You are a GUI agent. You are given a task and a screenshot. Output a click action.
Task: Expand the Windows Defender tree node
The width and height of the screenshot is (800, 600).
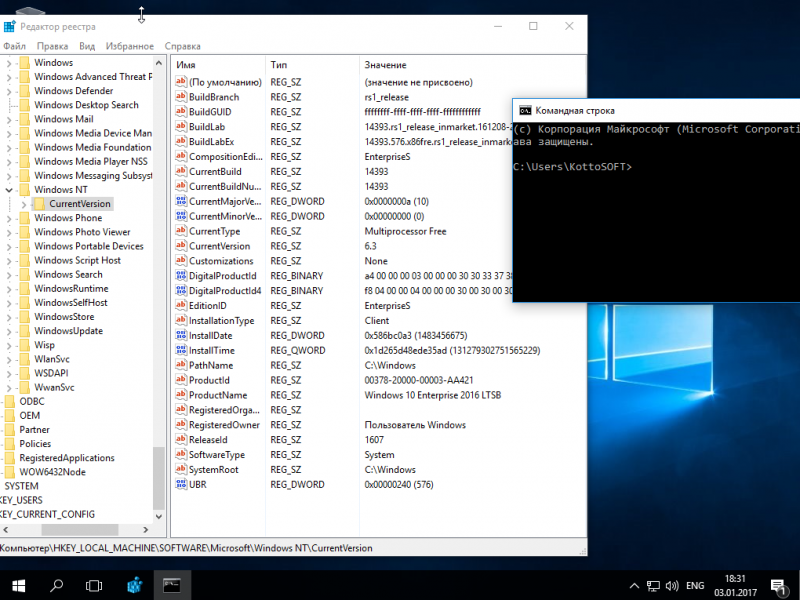(x=9, y=91)
